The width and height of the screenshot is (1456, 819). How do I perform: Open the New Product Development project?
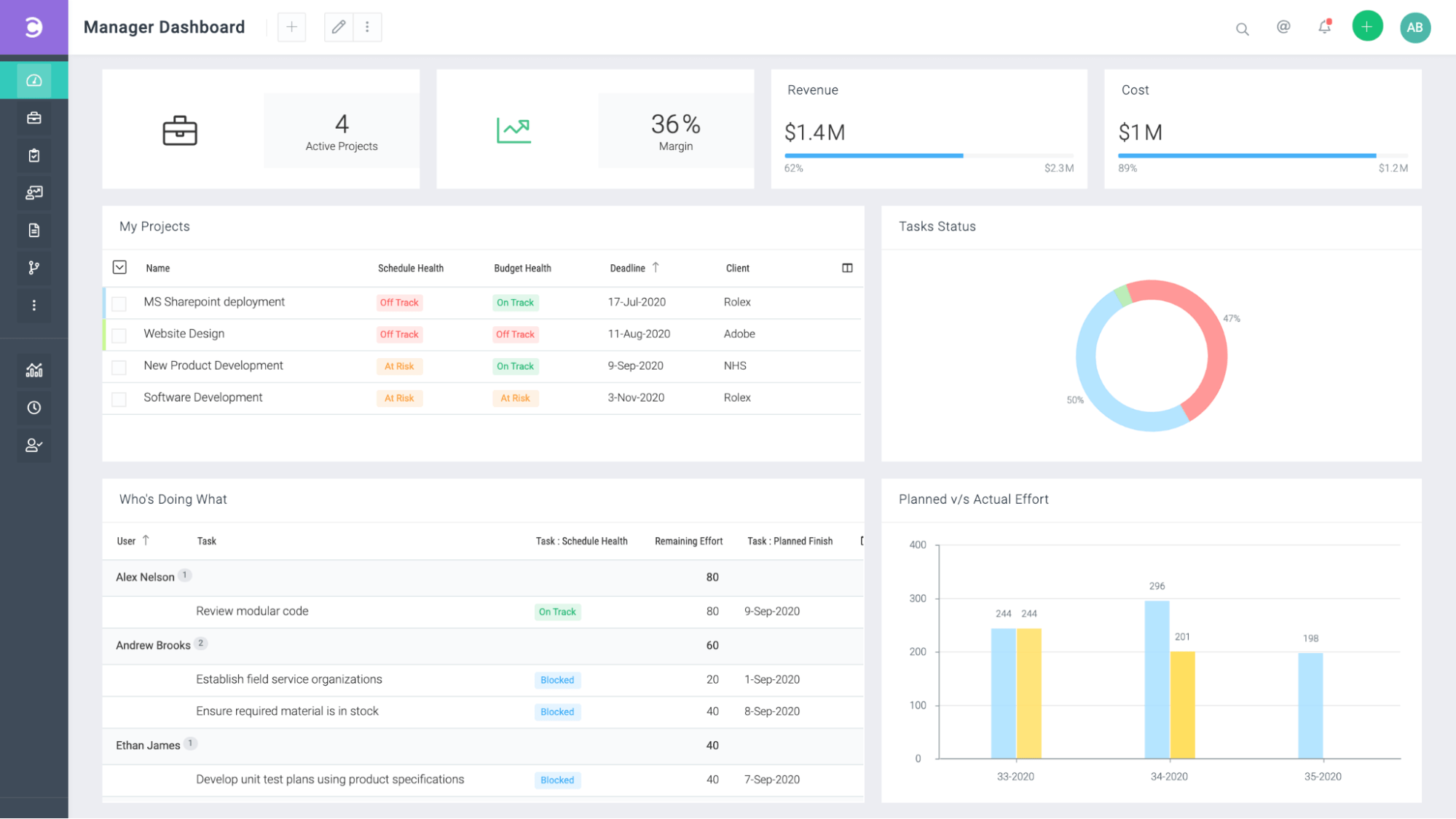pos(213,365)
